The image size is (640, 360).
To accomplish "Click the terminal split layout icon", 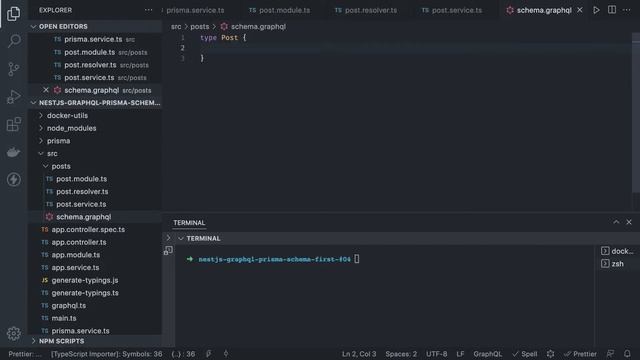I will pos(168,251).
